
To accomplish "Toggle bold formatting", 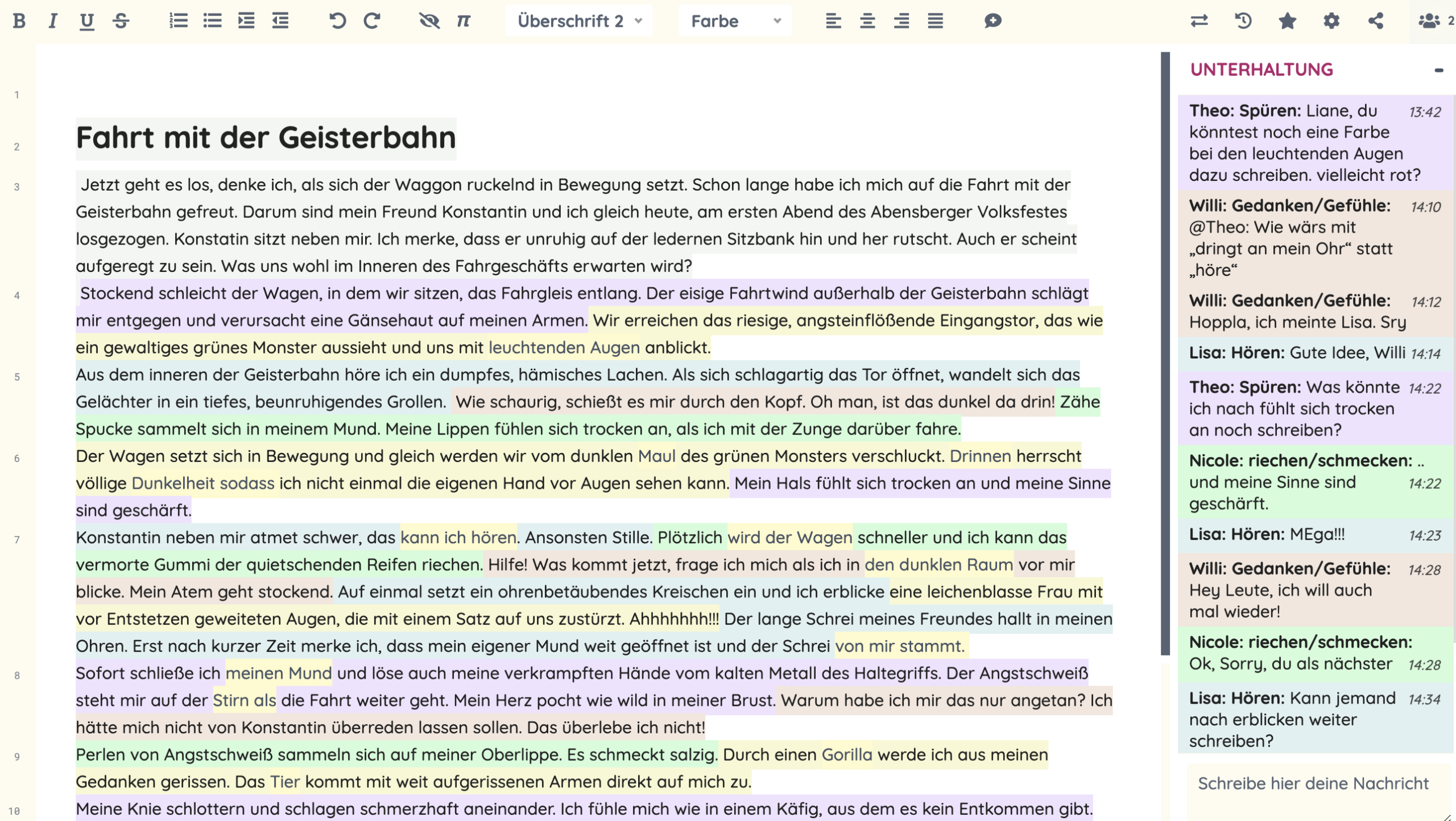I will coord(19,21).
